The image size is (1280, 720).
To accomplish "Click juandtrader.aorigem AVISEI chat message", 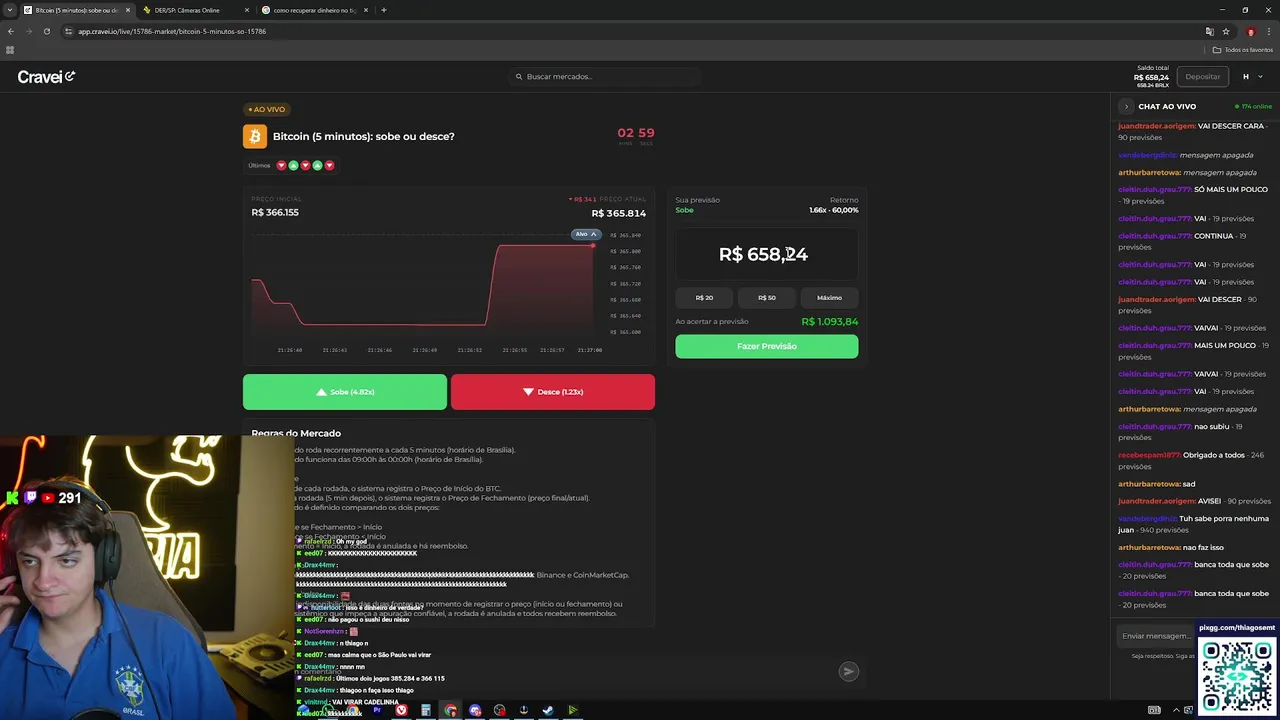I will (1192, 501).
